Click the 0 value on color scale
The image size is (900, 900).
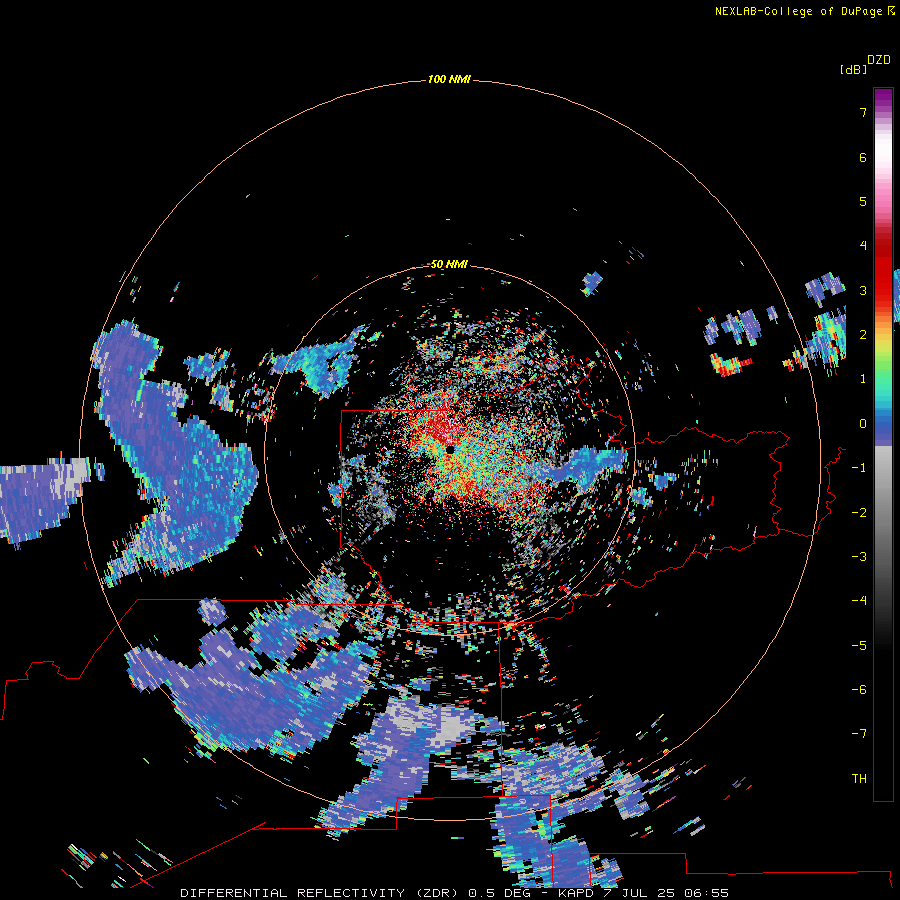[x=863, y=424]
